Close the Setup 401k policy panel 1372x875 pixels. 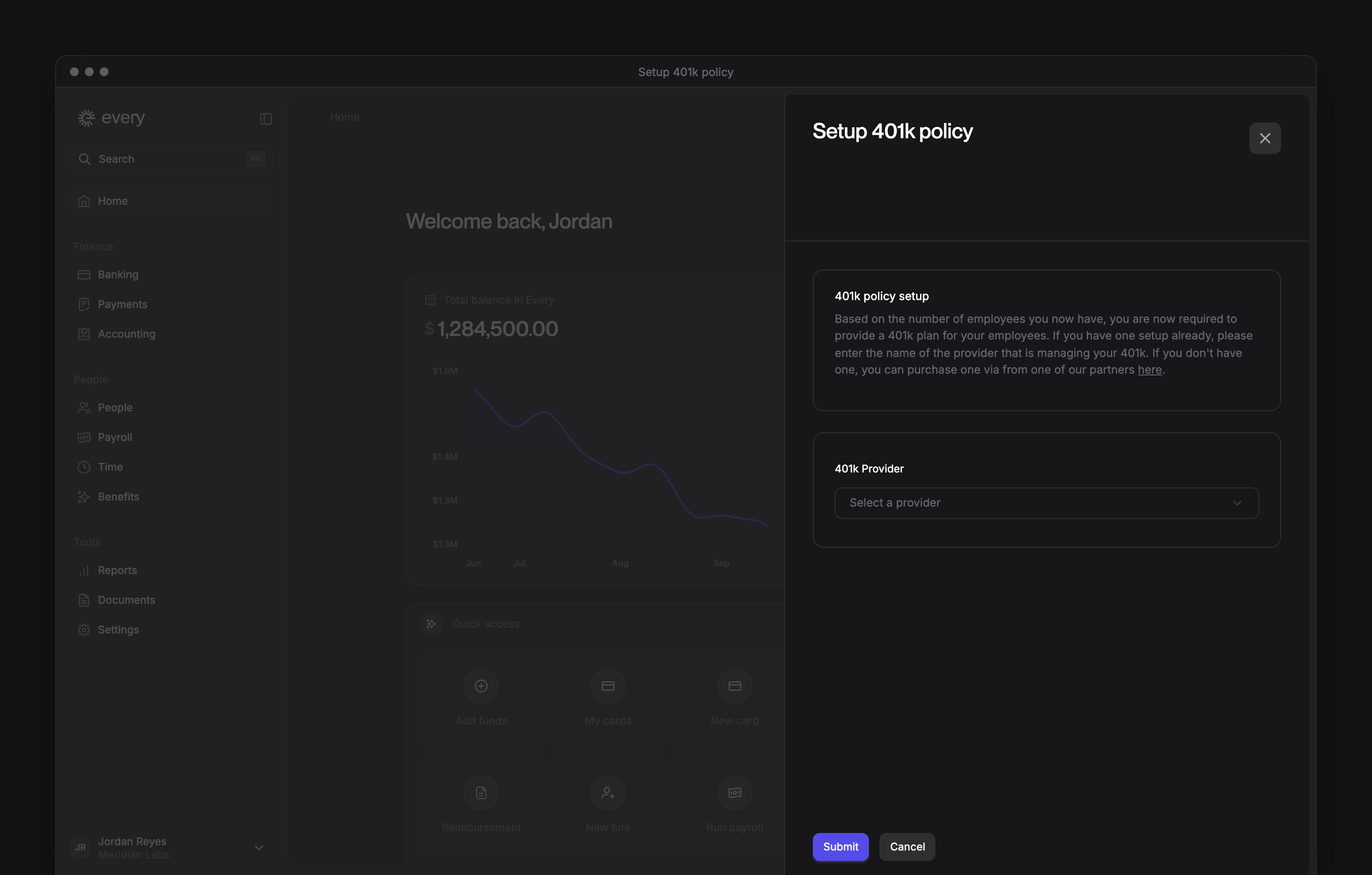(x=1264, y=138)
